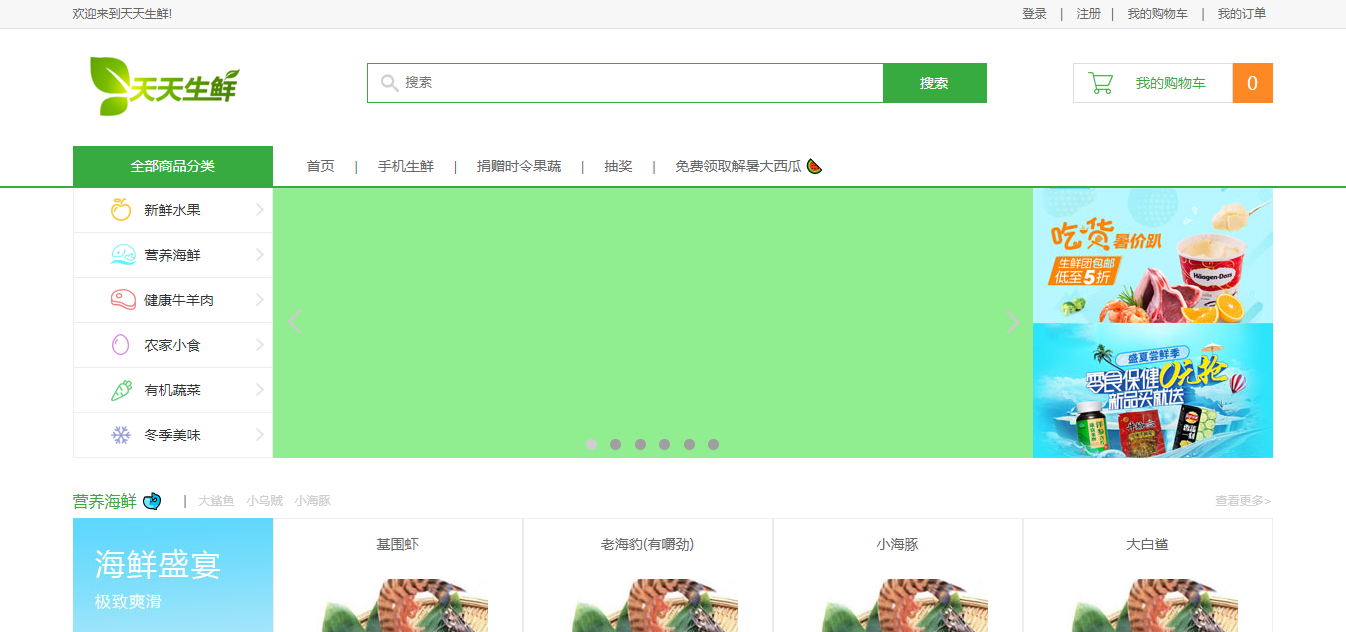1346x632 pixels.
Task: Expand 冬季美味 category arrow
Action: pos(260,435)
